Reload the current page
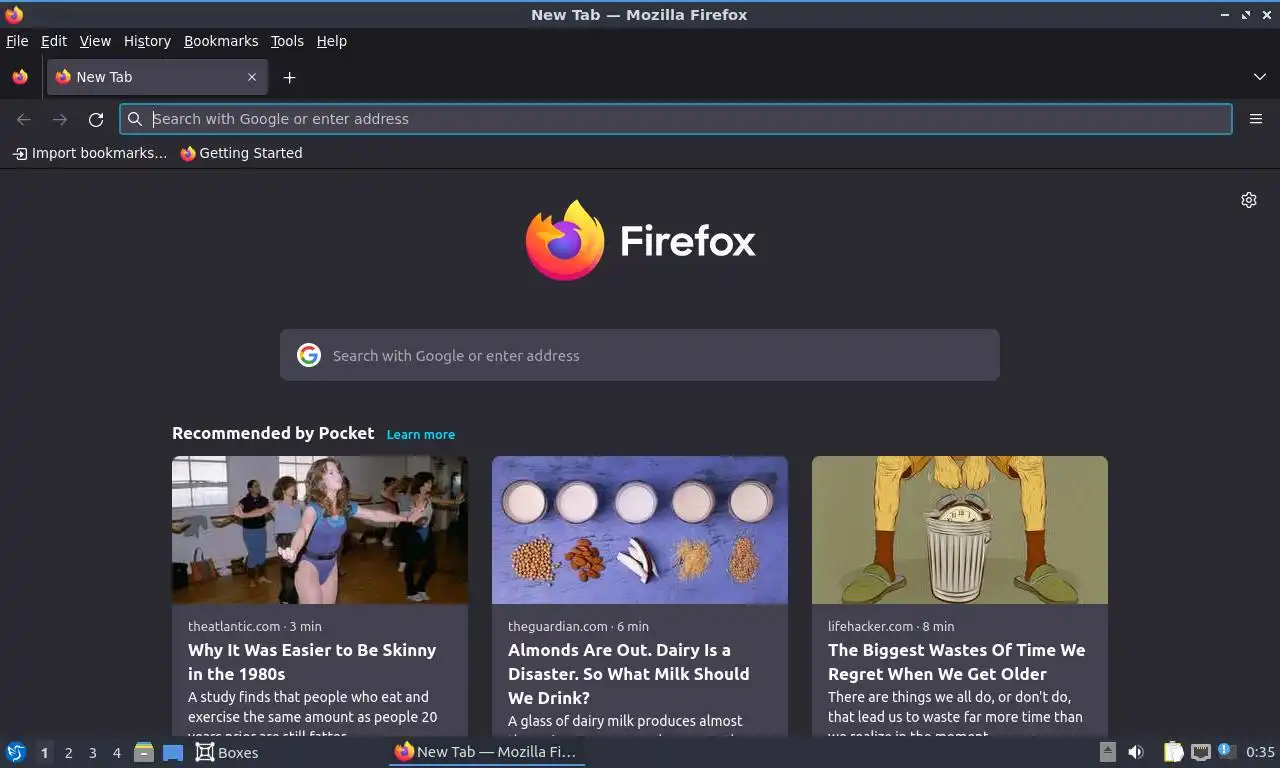The image size is (1280, 768). (96, 119)
